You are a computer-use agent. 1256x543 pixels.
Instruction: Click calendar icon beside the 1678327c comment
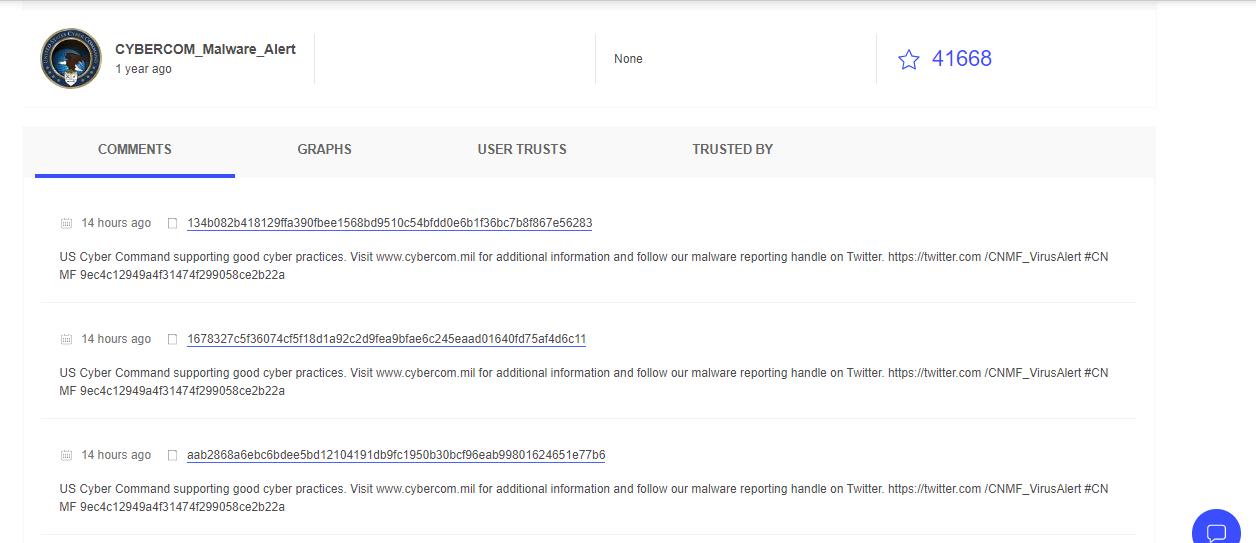(66, 339)
